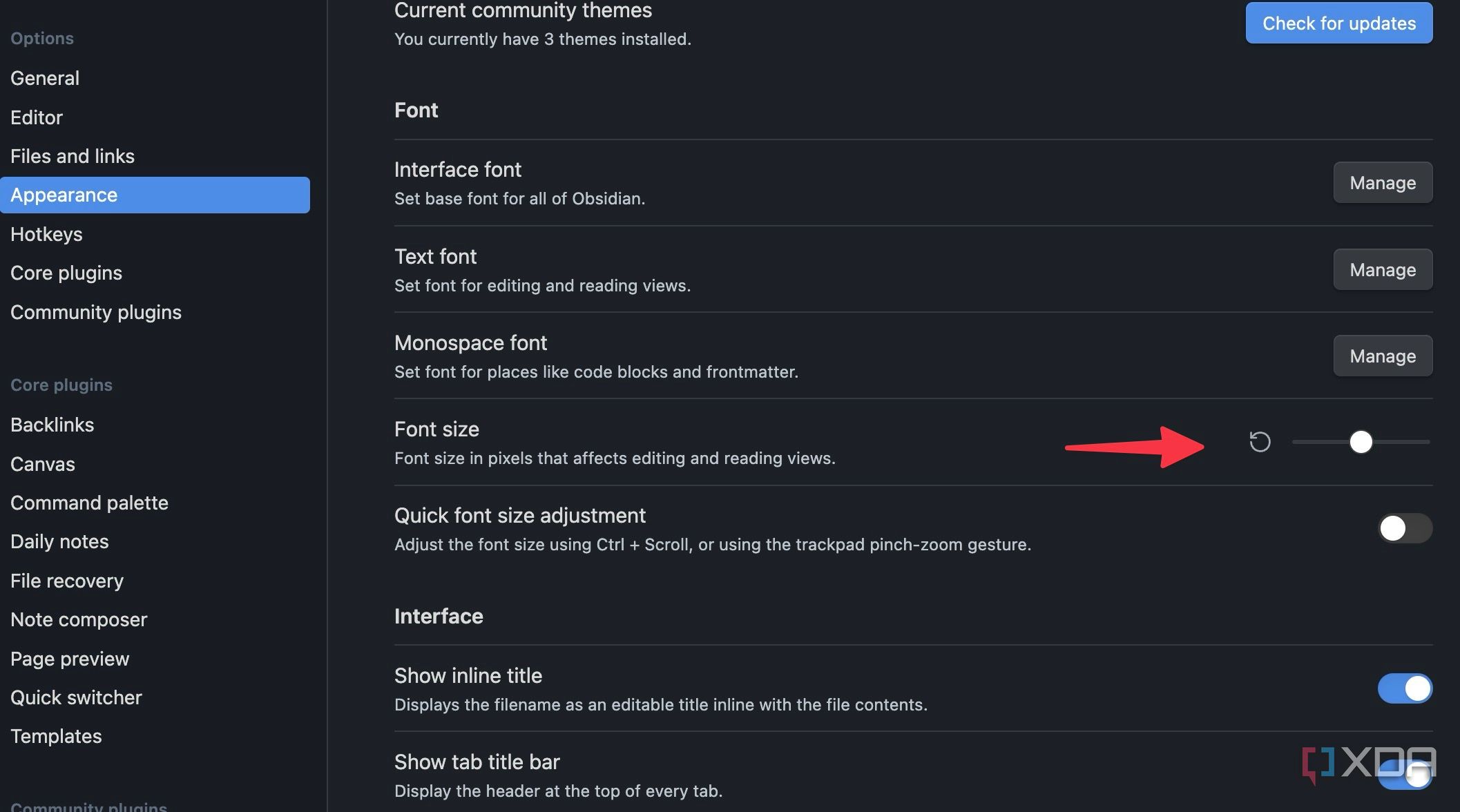Disable Show inline title
Screen dimensions: 1460x812
1405,688
